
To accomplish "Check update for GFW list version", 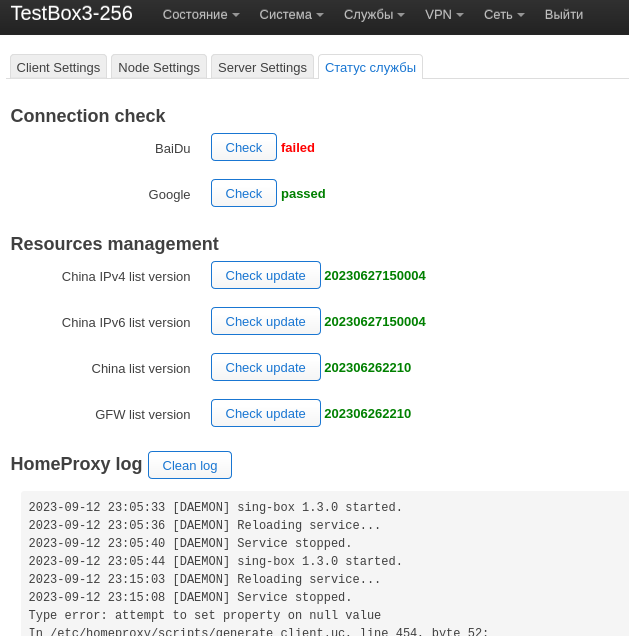I will (x=265, y=413).
